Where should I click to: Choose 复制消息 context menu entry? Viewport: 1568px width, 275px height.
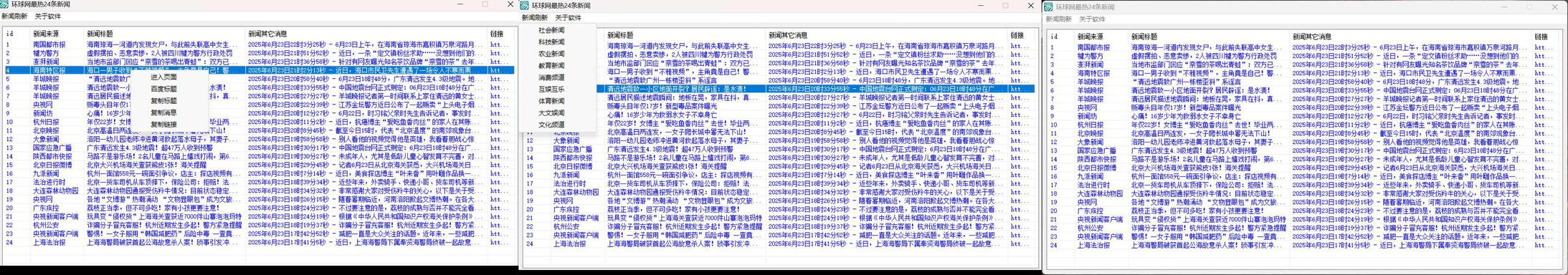pyautogui.click(x=163, y=112)
